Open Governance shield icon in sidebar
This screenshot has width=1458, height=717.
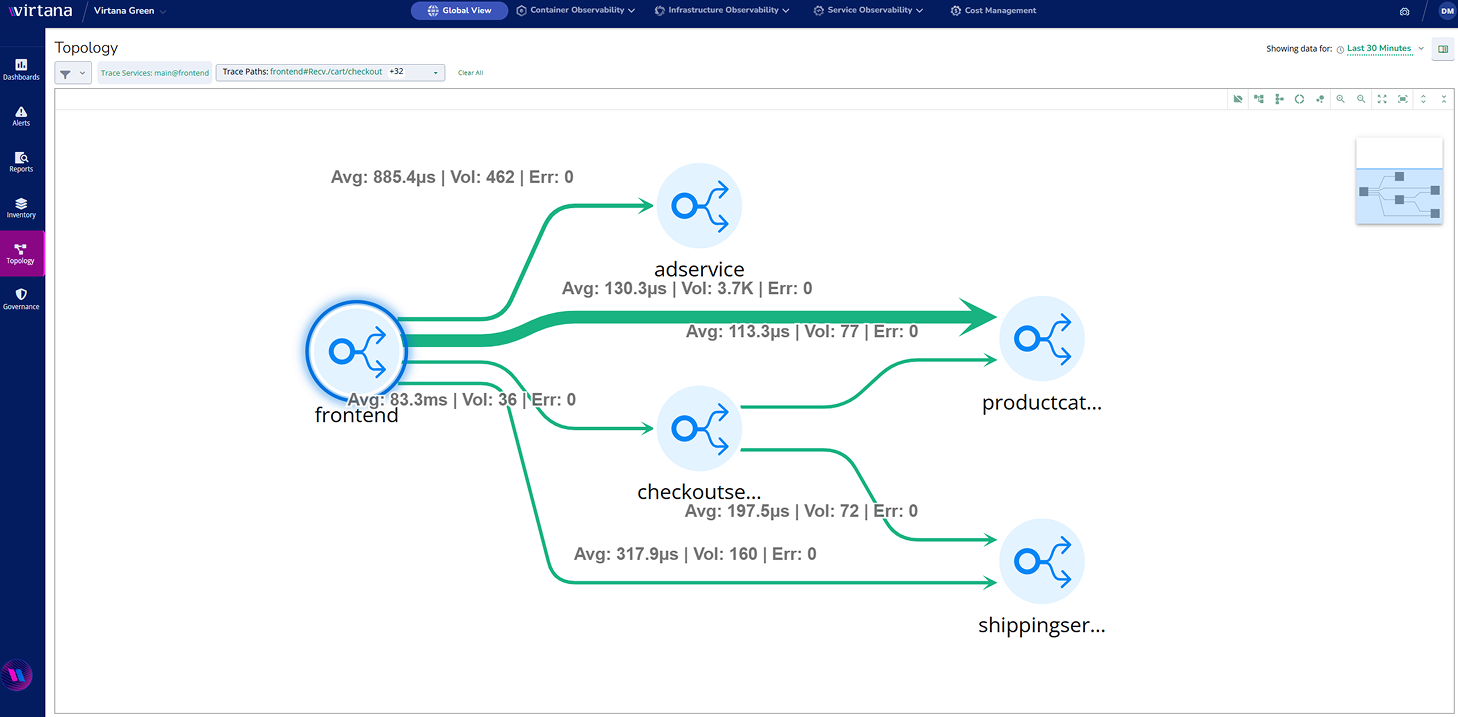point(21,299)
